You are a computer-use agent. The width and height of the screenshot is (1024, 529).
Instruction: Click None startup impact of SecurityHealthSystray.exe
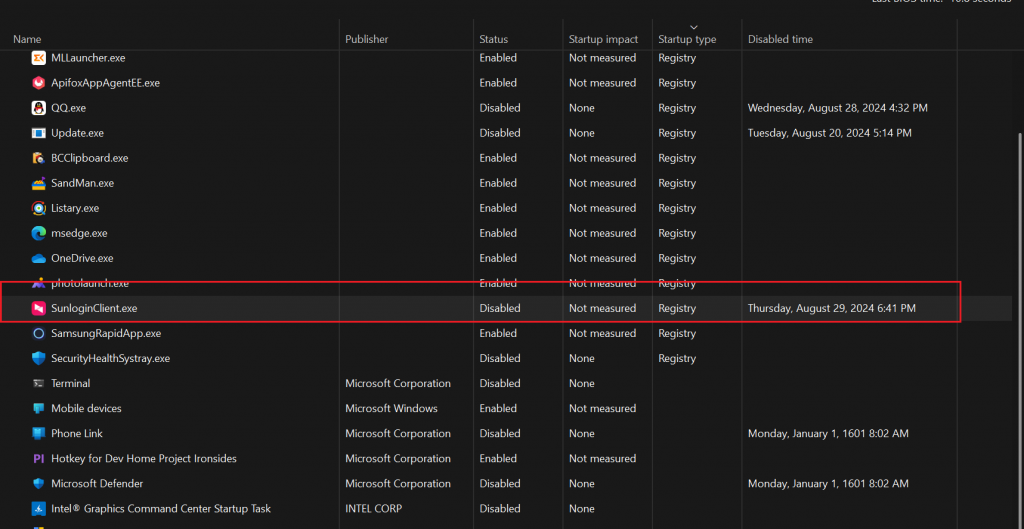[x=581, y=359]
